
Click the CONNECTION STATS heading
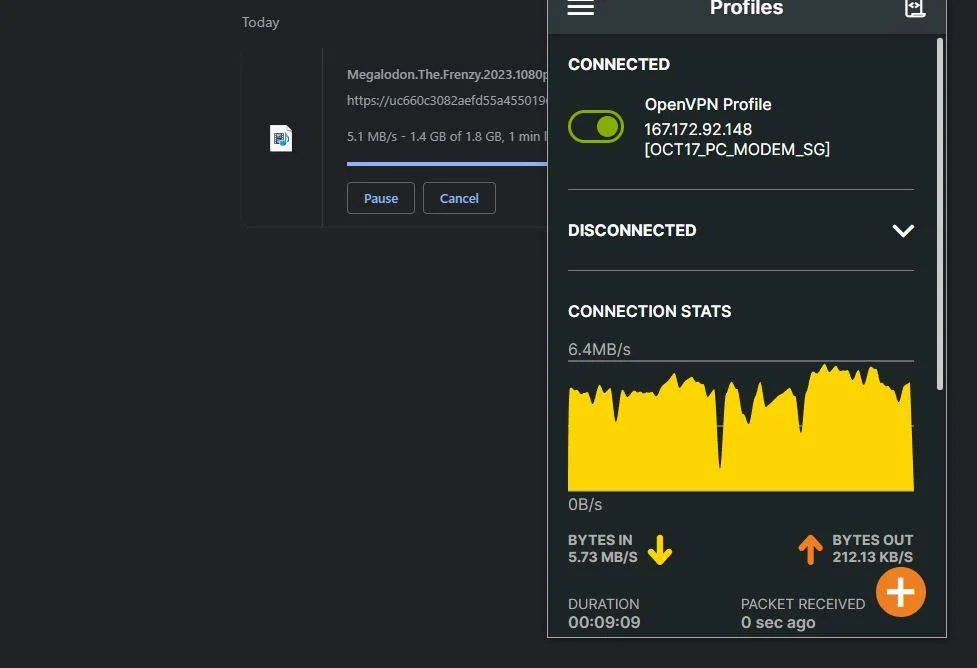[649, 311]
